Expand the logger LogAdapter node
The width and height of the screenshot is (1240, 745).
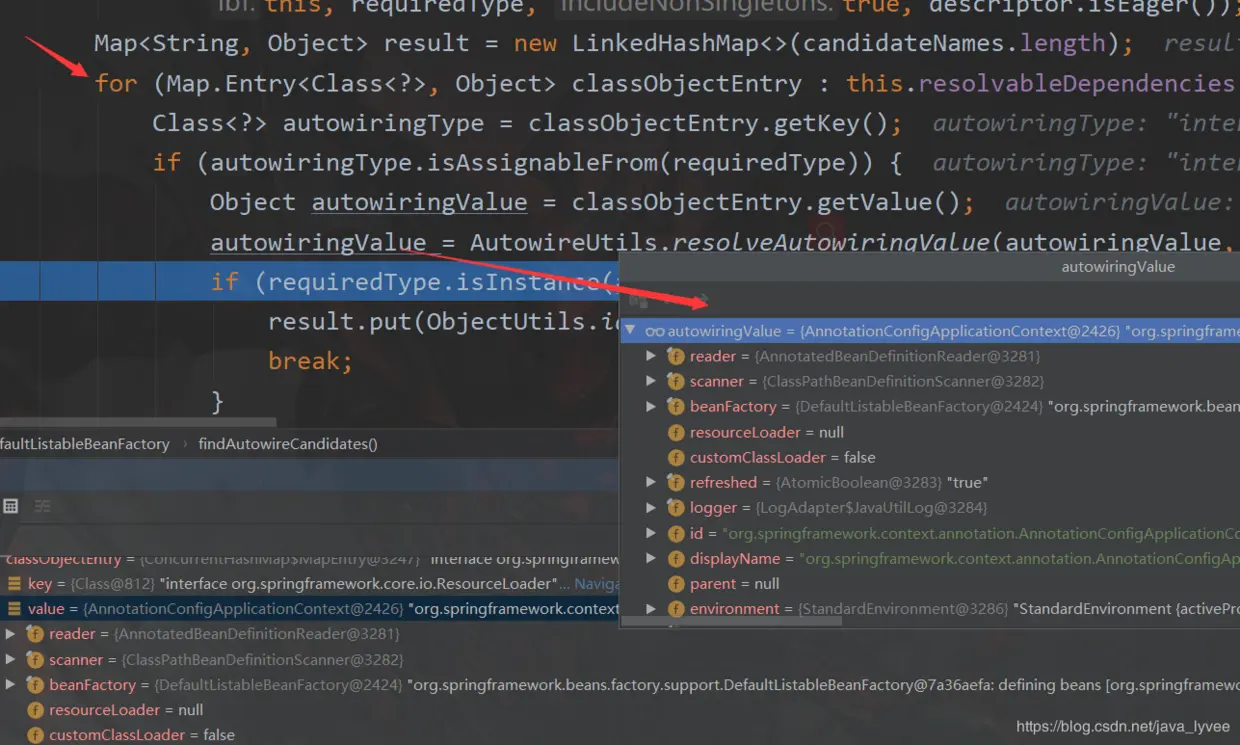(651, 507)
